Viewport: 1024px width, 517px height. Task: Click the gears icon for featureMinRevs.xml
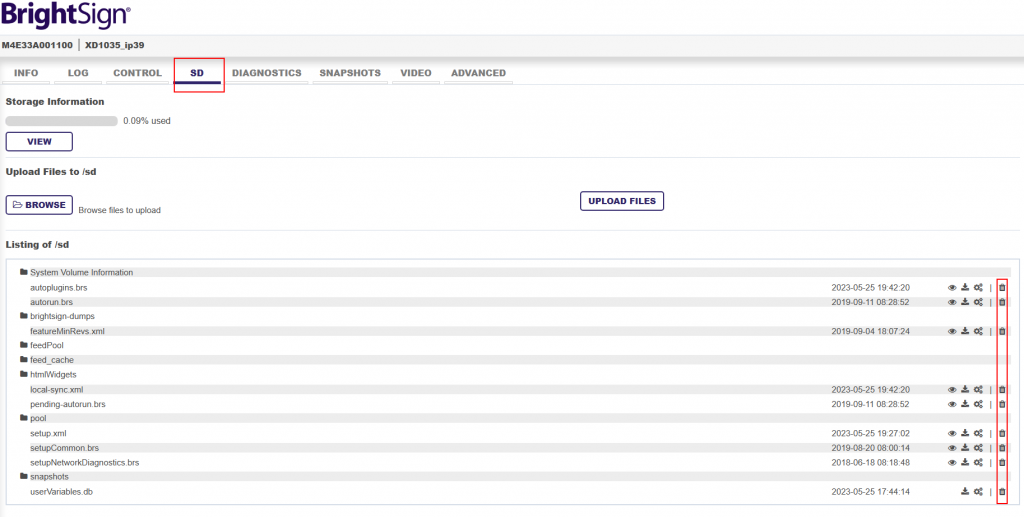click(978, 331)
